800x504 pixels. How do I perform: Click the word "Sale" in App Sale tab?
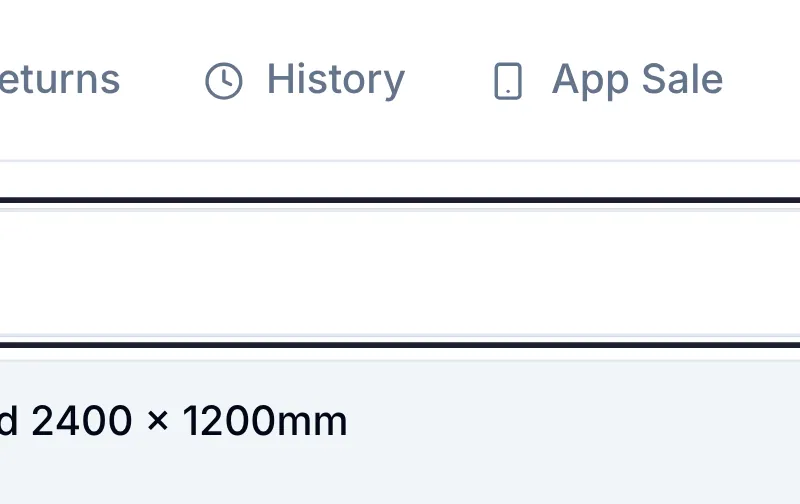point(682,79)
